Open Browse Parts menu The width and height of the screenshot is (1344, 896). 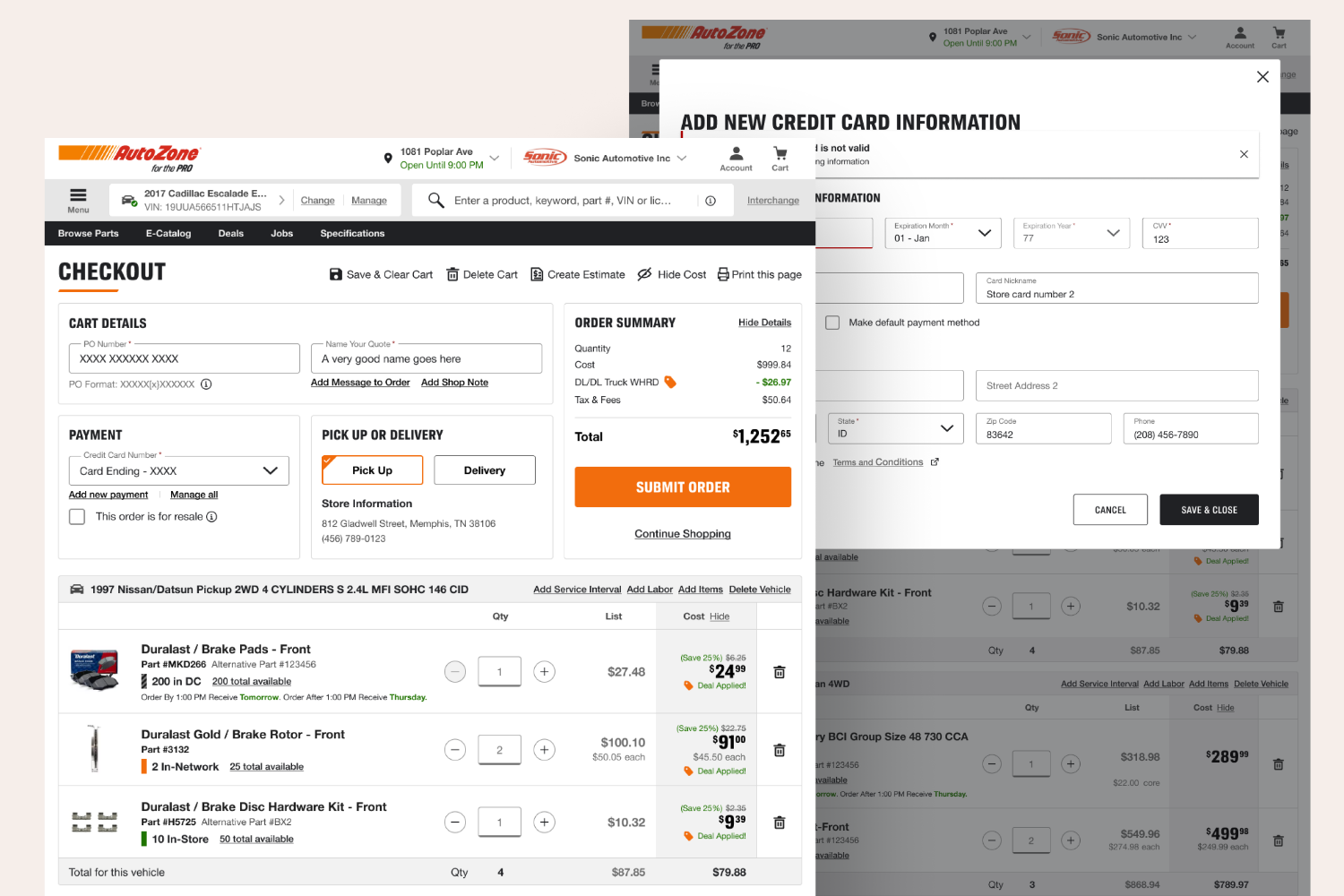pyautogui.click(x=88, y=234)
